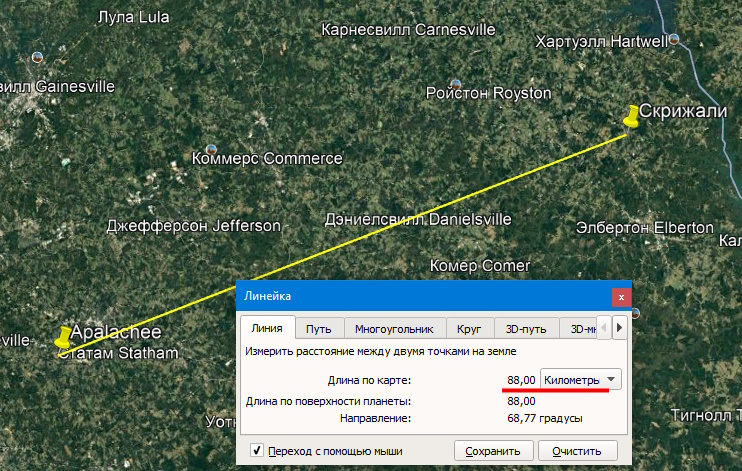Click the Статам Statham map label
The height and width of the screenshot is (471, 742).
118,353
